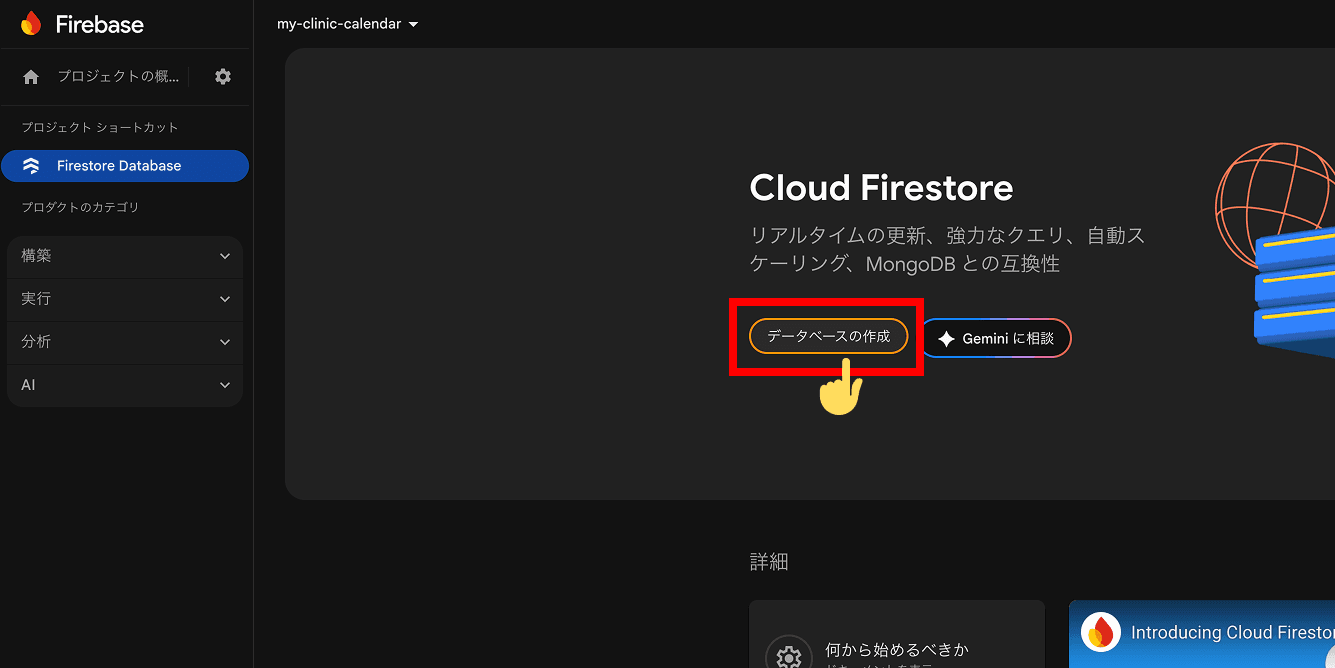The width and height of the screenshot is (1335, 668).
Task: Click the Gemini sparkle icon
Action: point(946,339)
